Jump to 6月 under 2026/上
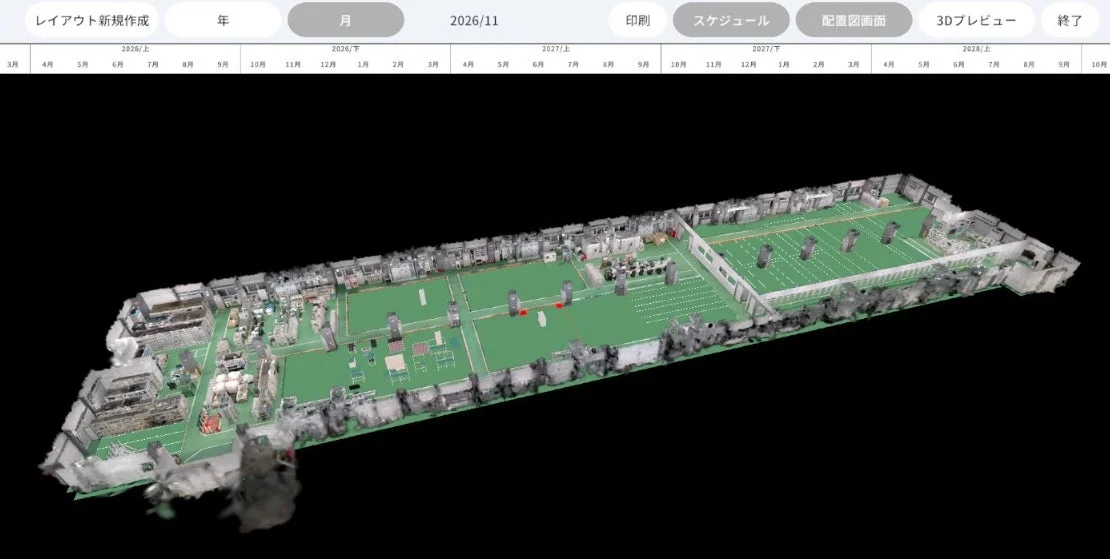The width and height of the screenshot is (1110, 559). [118, 64]
